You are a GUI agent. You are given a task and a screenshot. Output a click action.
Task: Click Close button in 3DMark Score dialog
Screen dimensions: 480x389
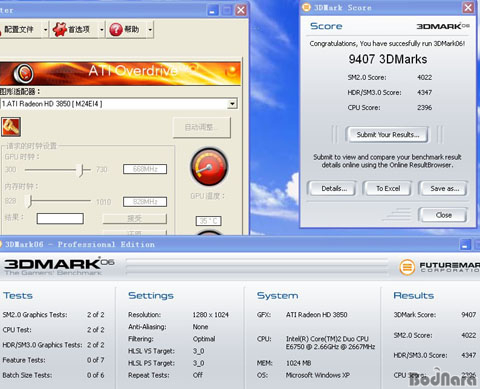tap(443, 215)
